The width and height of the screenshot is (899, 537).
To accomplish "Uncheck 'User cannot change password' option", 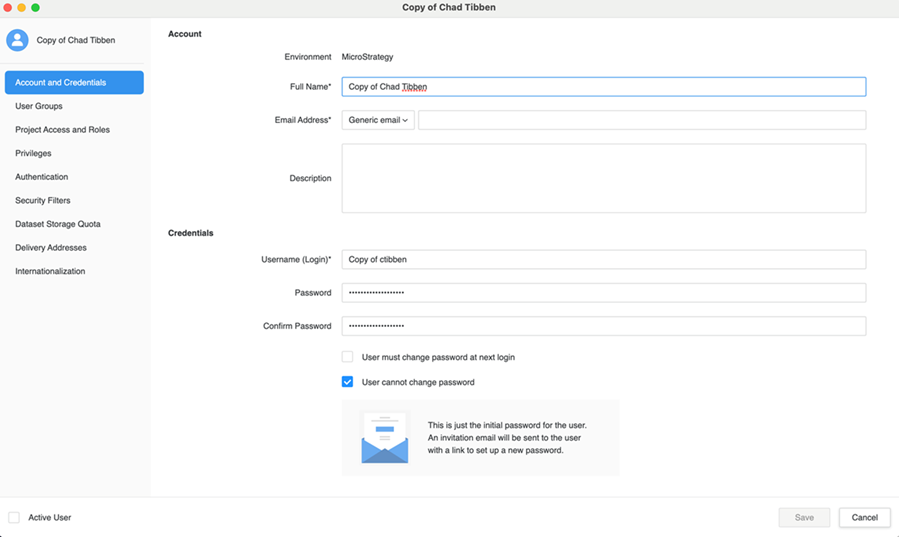I will pyautogui.click(x=347, y=382).
